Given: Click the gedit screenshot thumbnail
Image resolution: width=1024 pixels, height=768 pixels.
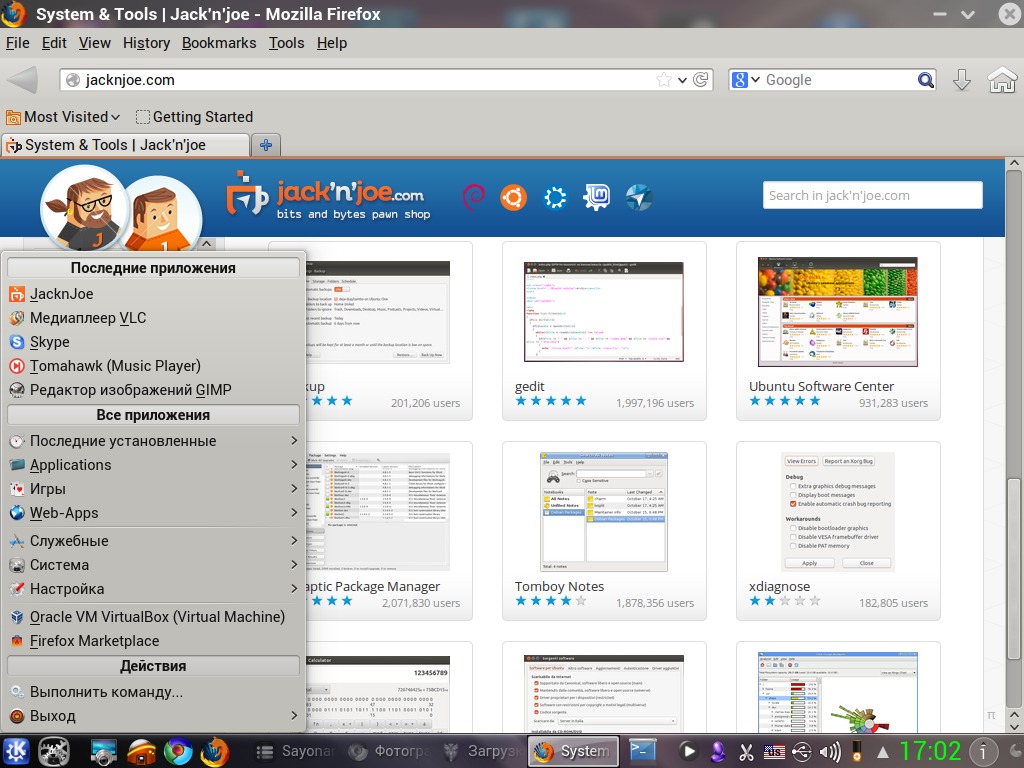Looking at the screenshot, I should [x=604, y=312].
